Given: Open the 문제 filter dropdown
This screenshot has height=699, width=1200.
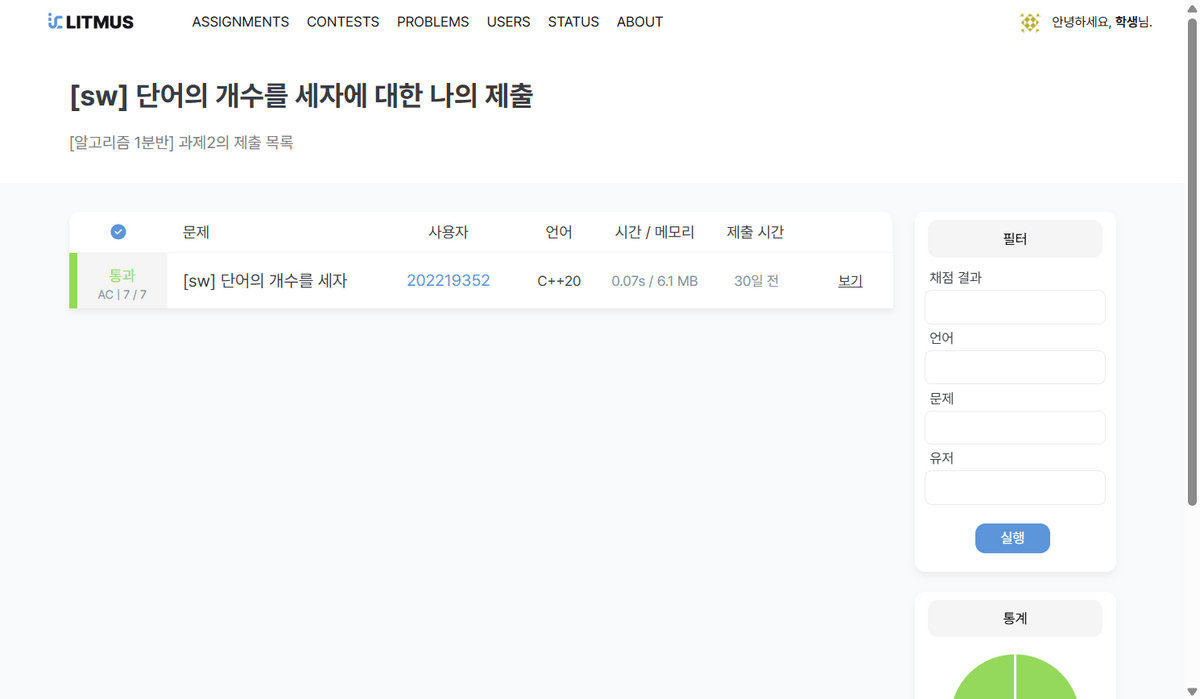Looking at the screenshot, I should (x=1014, y=428).
